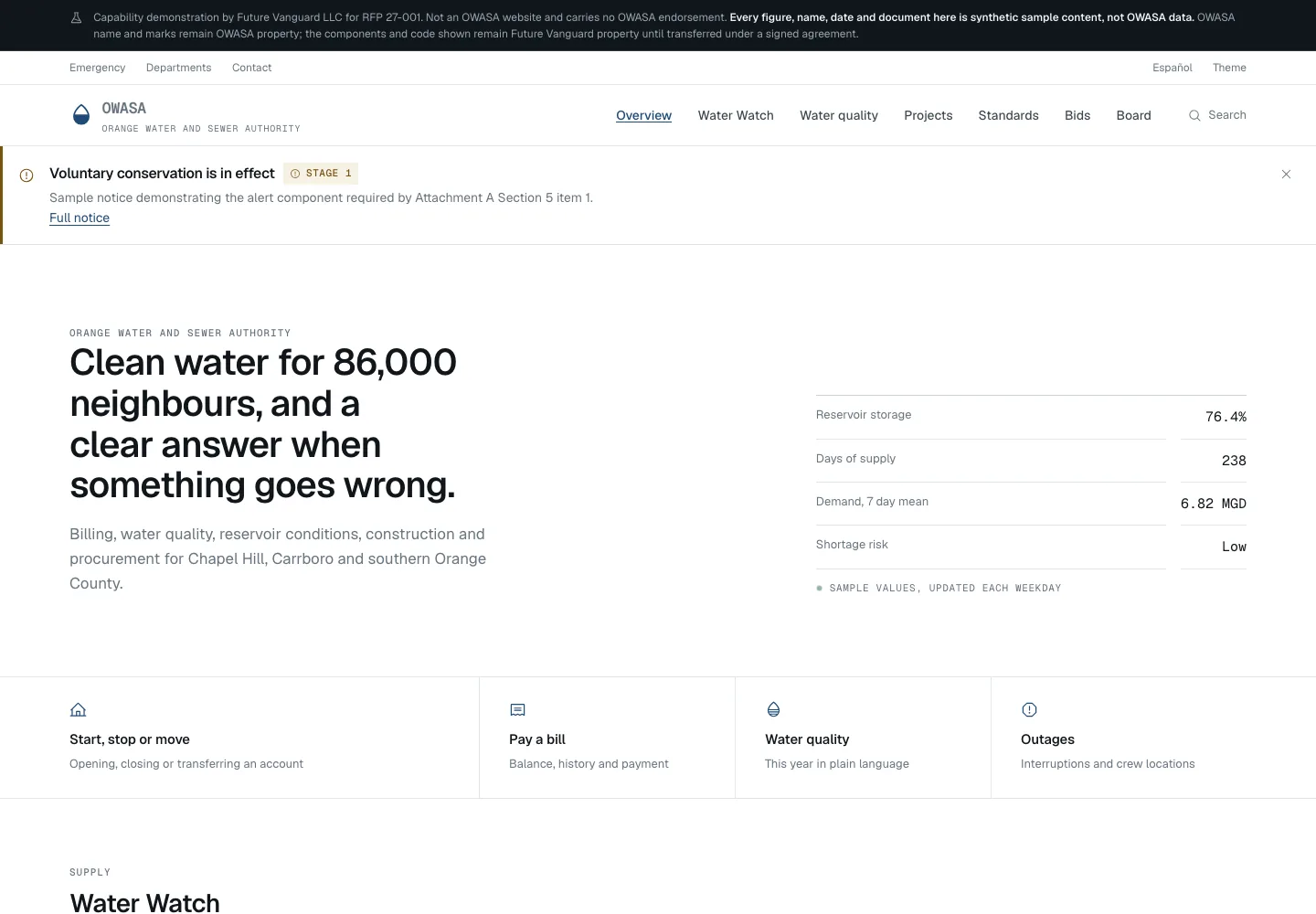The width and height of the screenshot is (1316, 914).
Task: Click the OWASA water drop logo
Action: tap(81, 114)
